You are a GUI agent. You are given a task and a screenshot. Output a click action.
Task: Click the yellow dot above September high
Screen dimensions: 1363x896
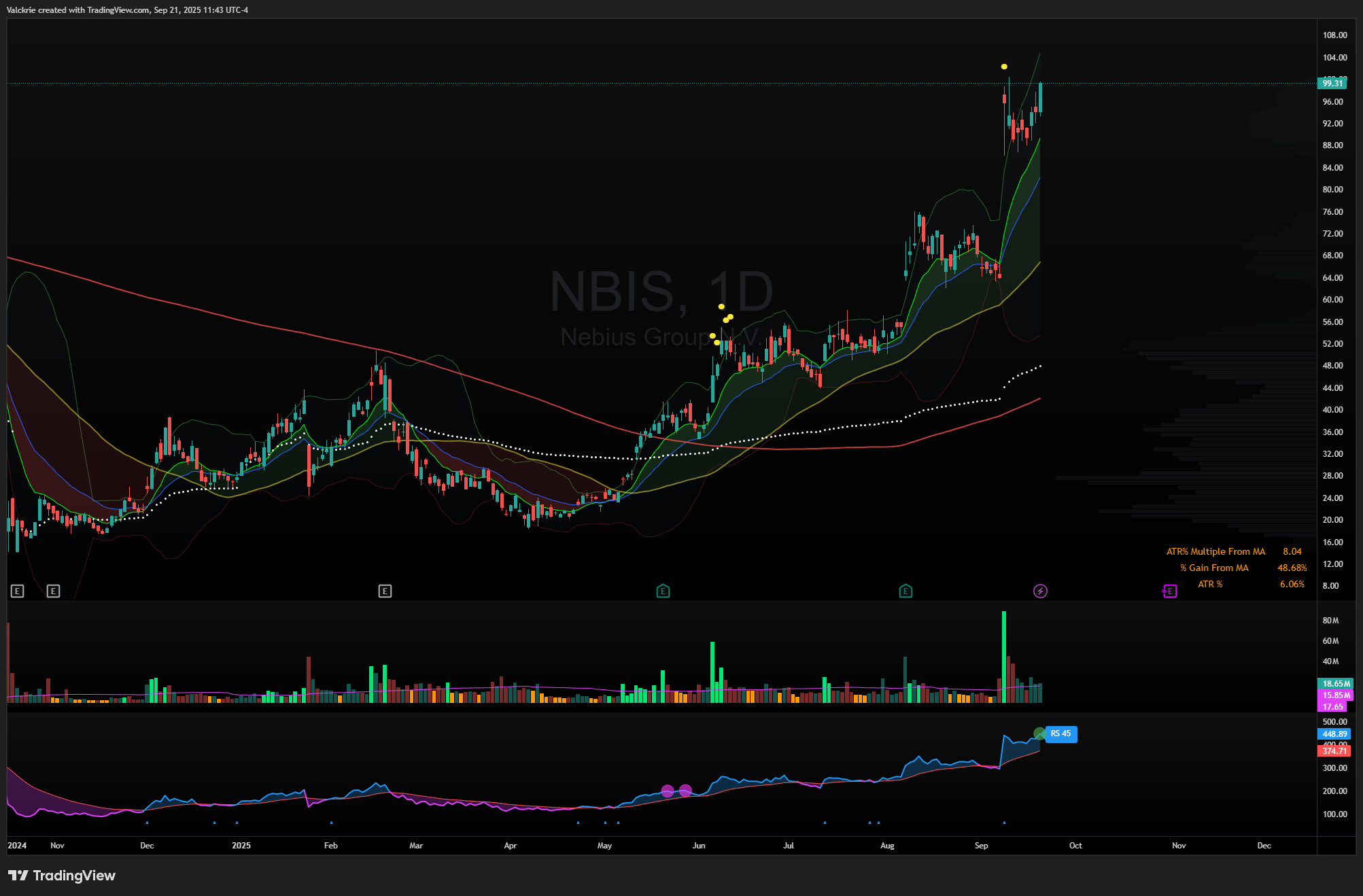(x=1004, y=67)
